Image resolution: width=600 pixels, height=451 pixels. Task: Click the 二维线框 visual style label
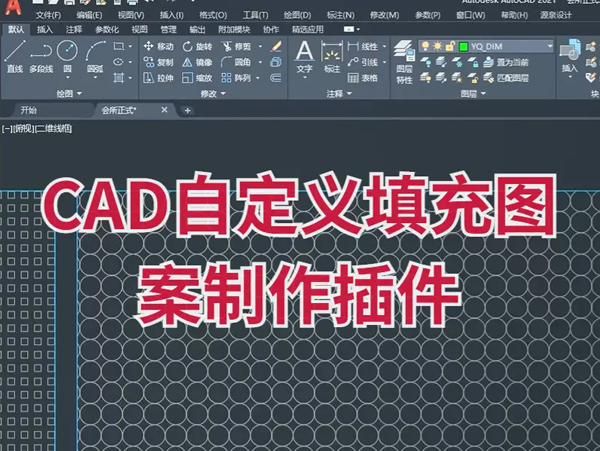(53, 129)
